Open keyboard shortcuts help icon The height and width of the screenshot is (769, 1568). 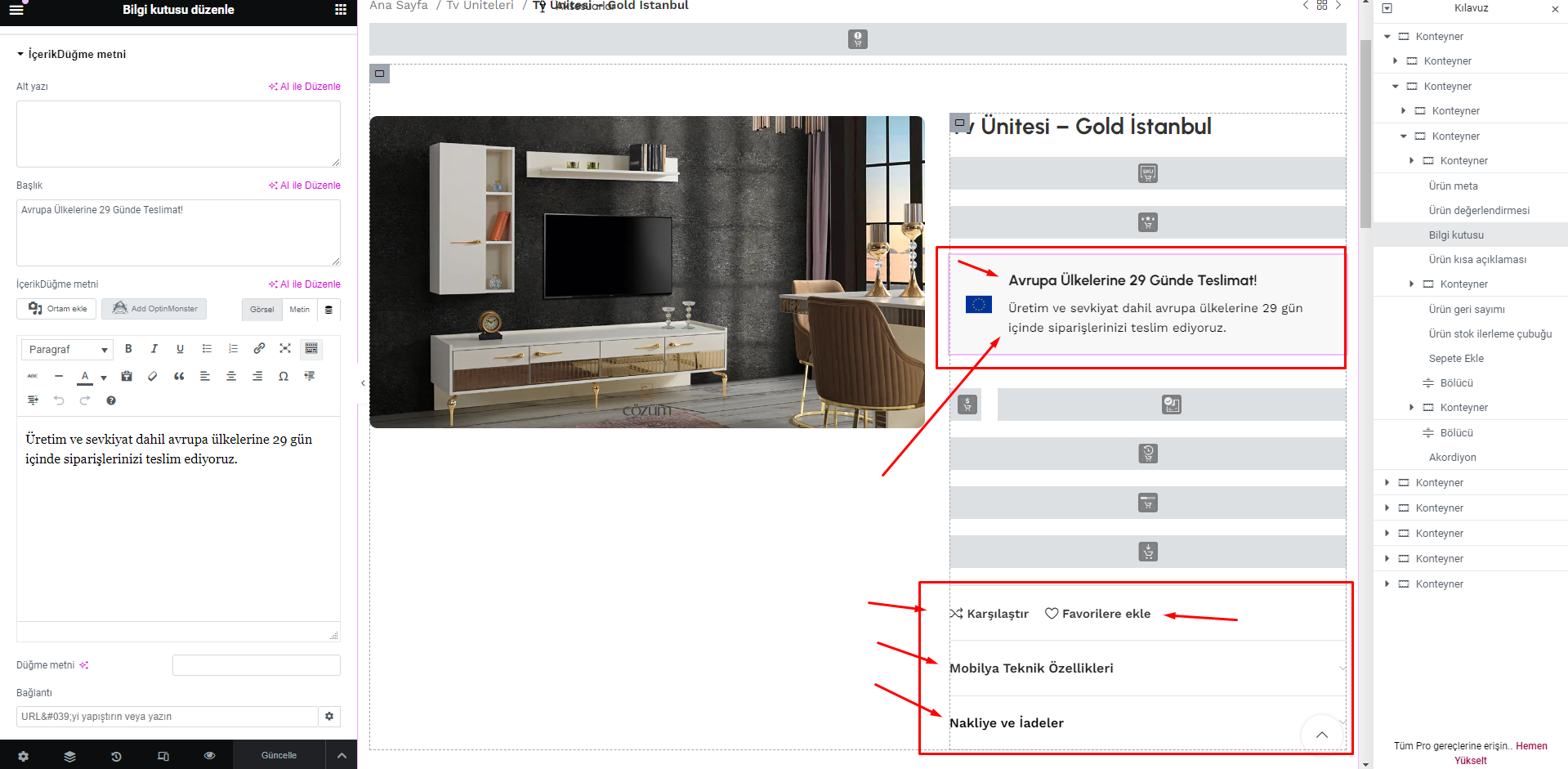pos(111,400)
